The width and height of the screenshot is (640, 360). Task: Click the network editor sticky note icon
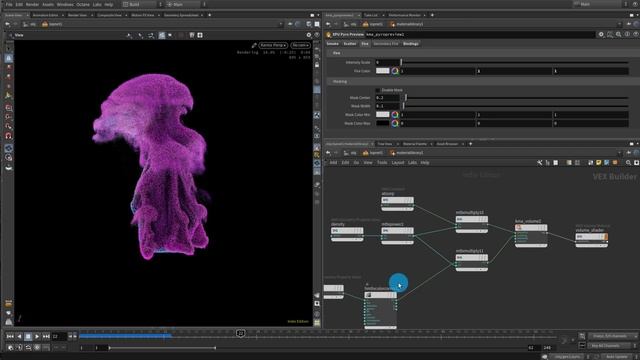pyautogui.click(x=599, y=163)
